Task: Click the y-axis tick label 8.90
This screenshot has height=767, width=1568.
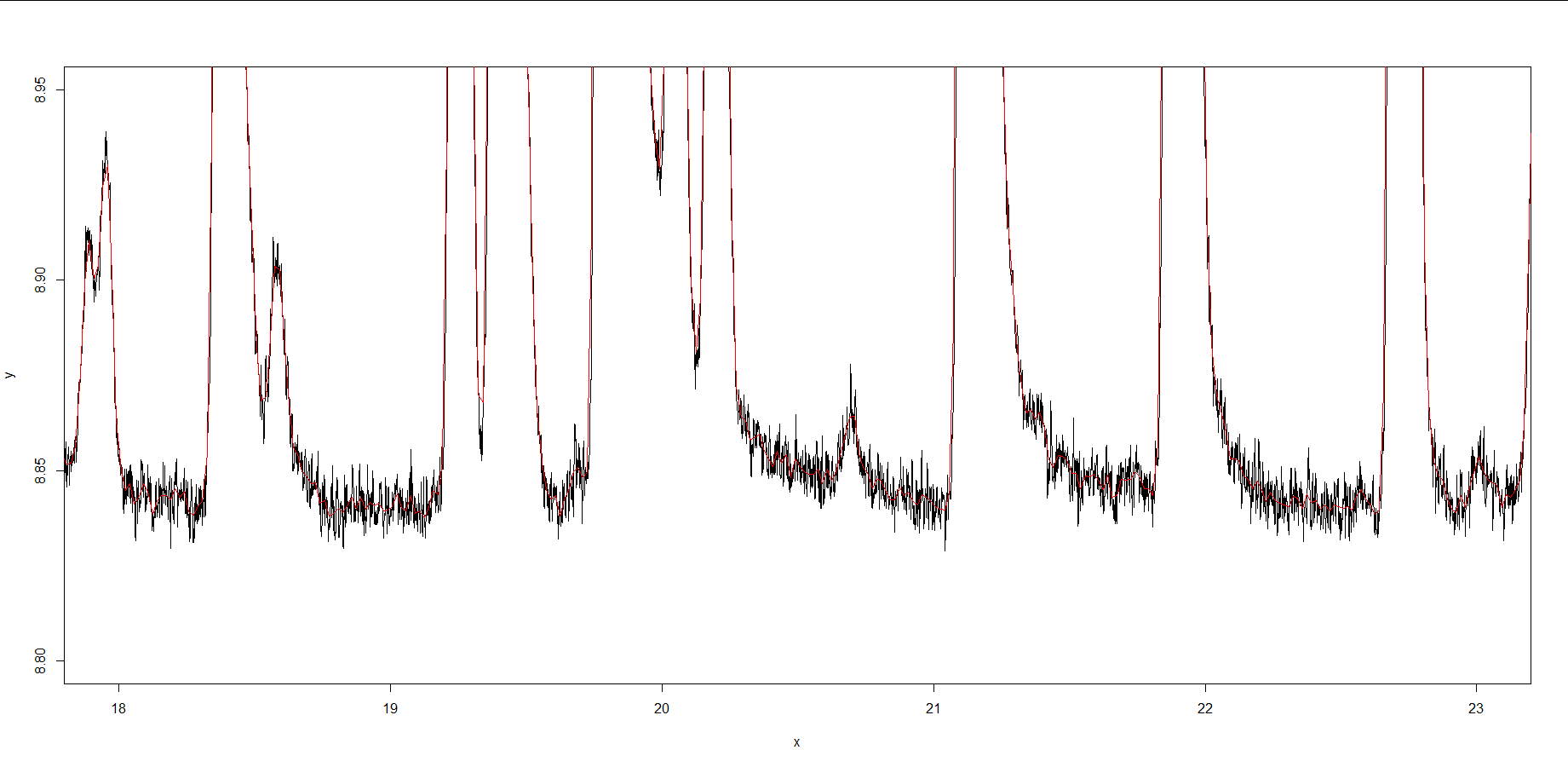Action: [x=39, y=280]
